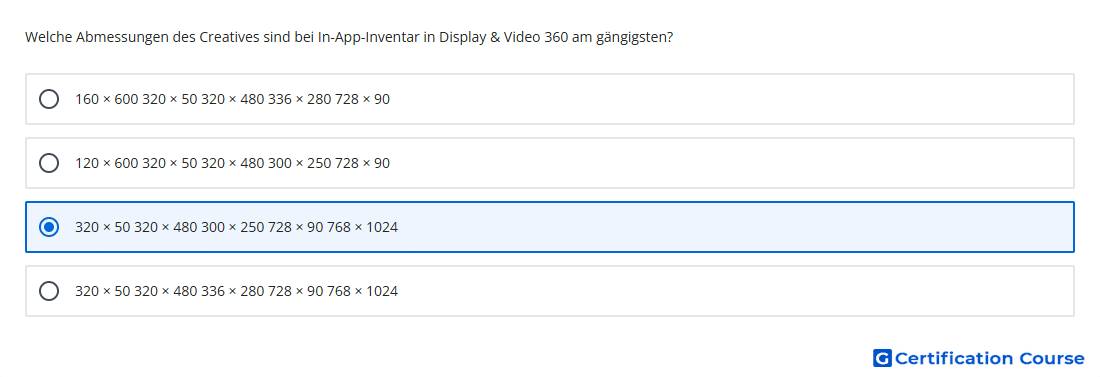Select the radio button for 120 × 600 answer
1100x377 pixels.
click(x=49, y=163)
